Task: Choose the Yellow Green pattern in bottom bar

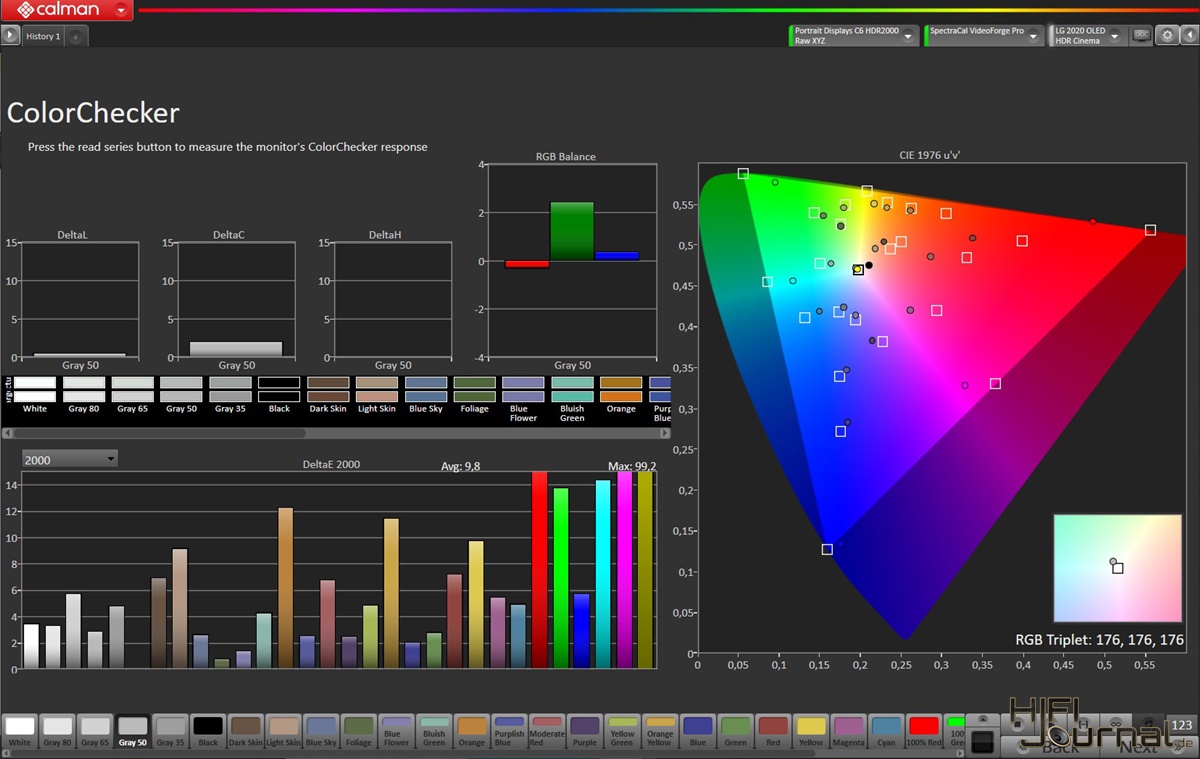Action: 622,731
